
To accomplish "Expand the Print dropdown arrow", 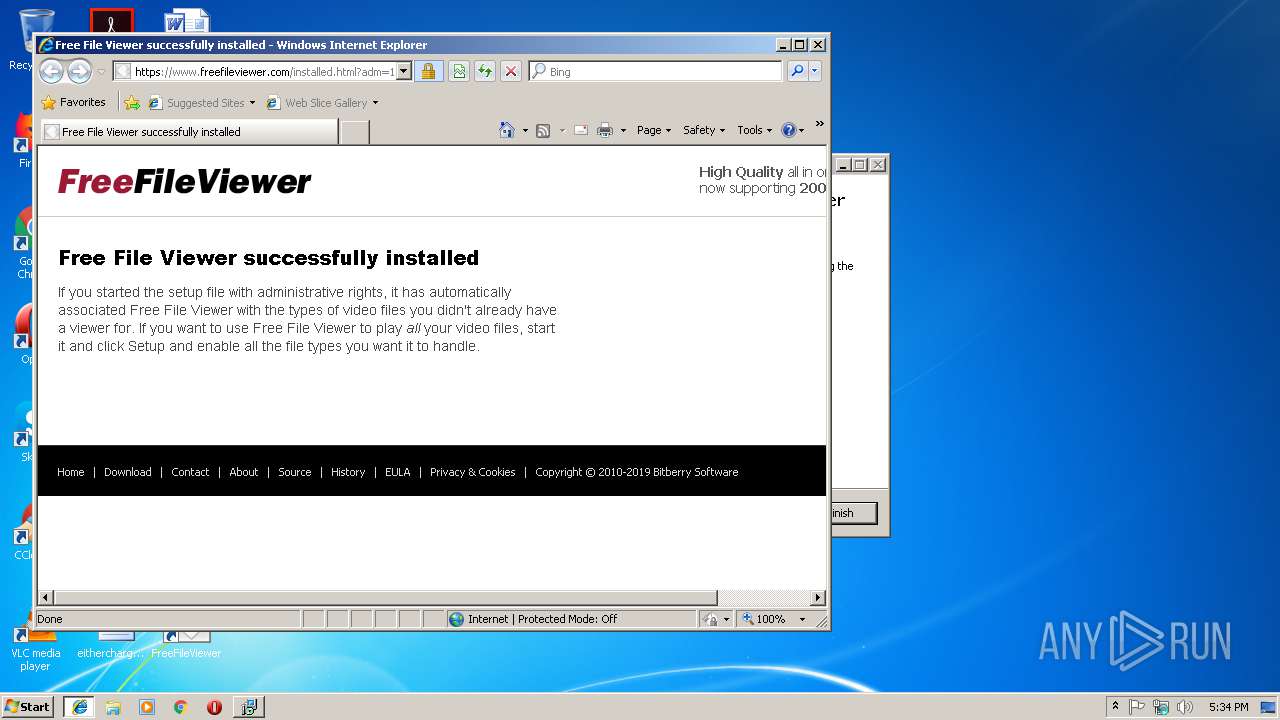I will point(623,130).
